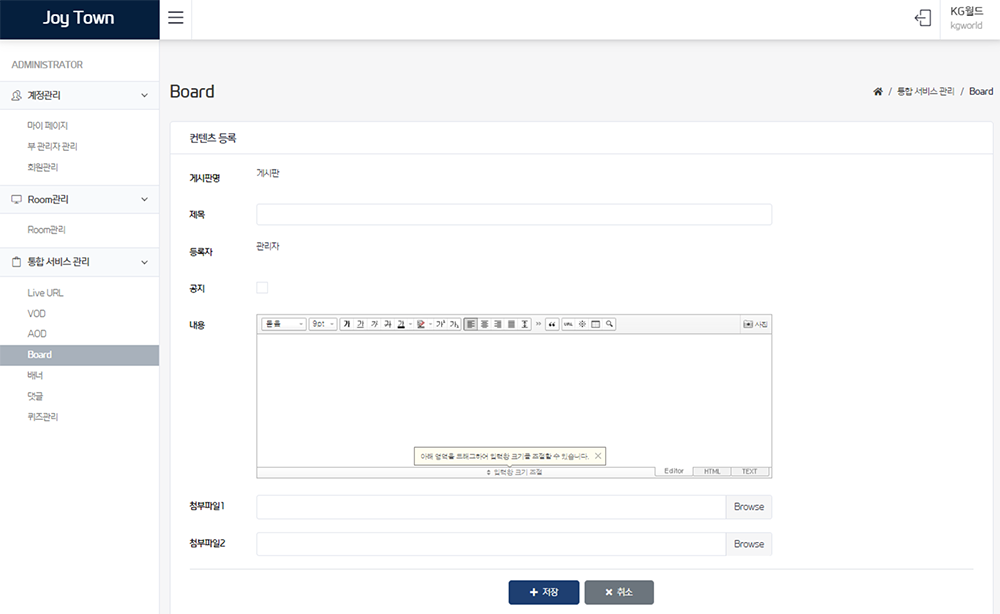Switch editor to HTML tab
Screen dimensions: 1000x614
(x=711, y=471)
